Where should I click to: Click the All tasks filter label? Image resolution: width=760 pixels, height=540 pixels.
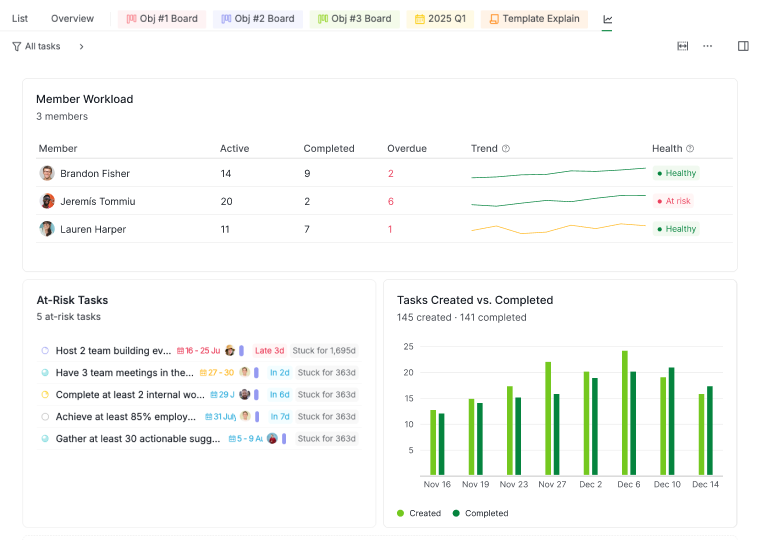pyautogui.click(x=43, y=47)
